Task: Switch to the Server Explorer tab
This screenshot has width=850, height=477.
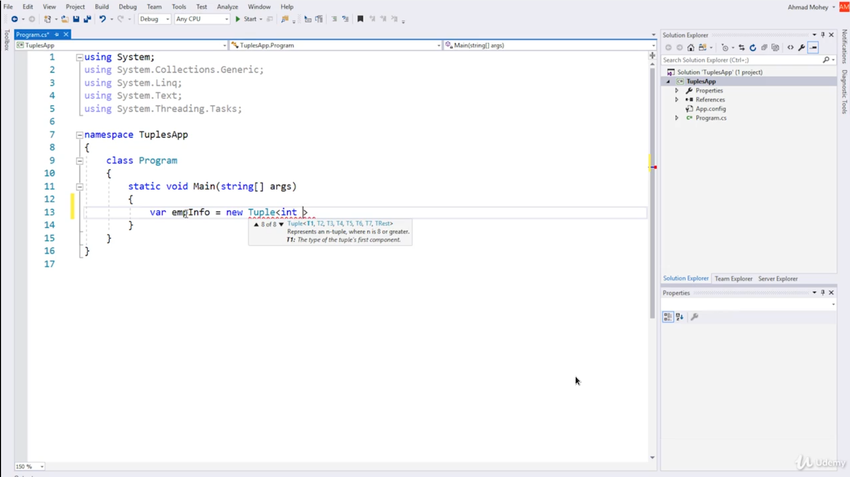Action: (778, 279)
